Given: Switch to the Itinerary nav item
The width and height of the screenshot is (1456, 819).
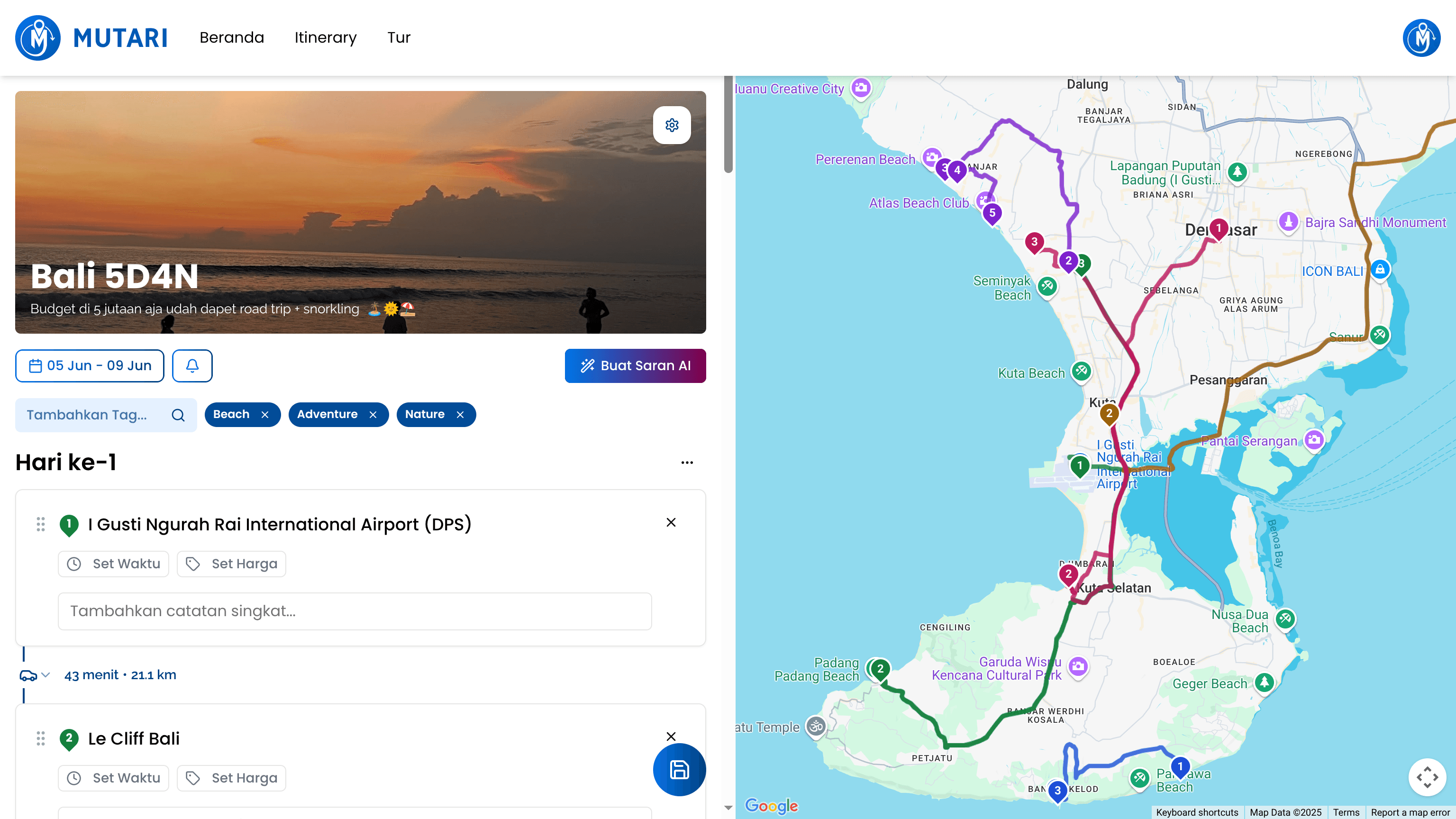Looking at the screenshot, I should pos(325,37).
